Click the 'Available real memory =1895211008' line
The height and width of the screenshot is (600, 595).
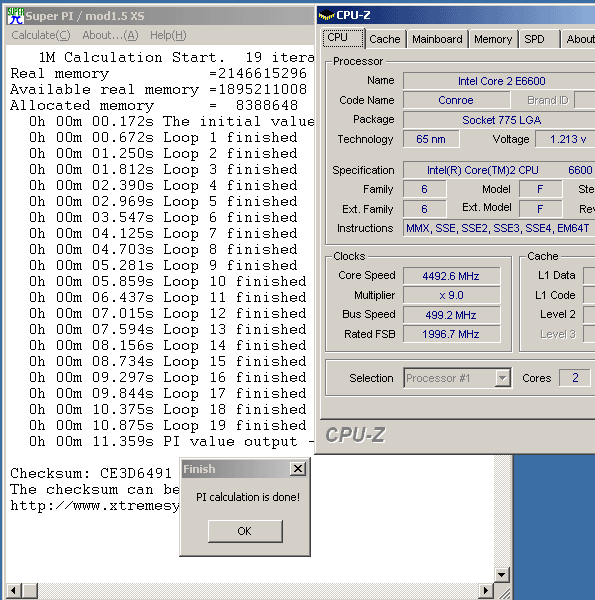click(158, 90)
